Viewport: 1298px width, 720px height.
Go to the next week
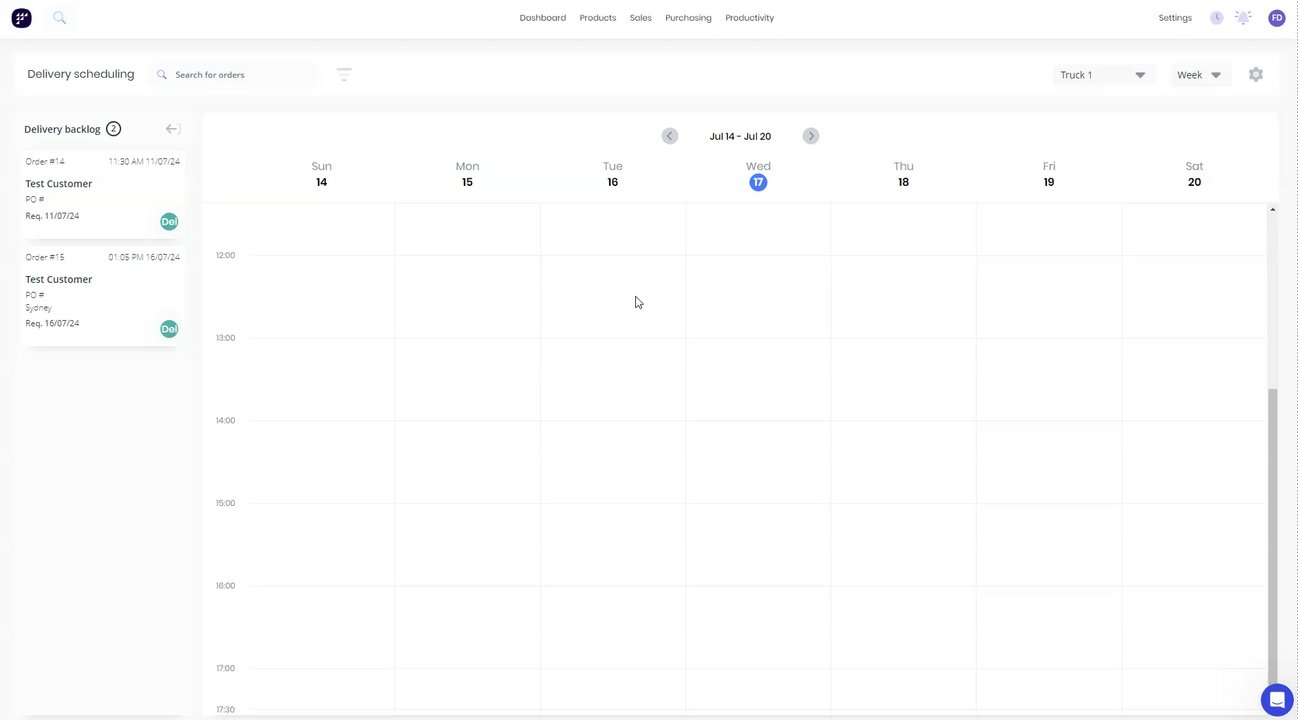point(811,136)
